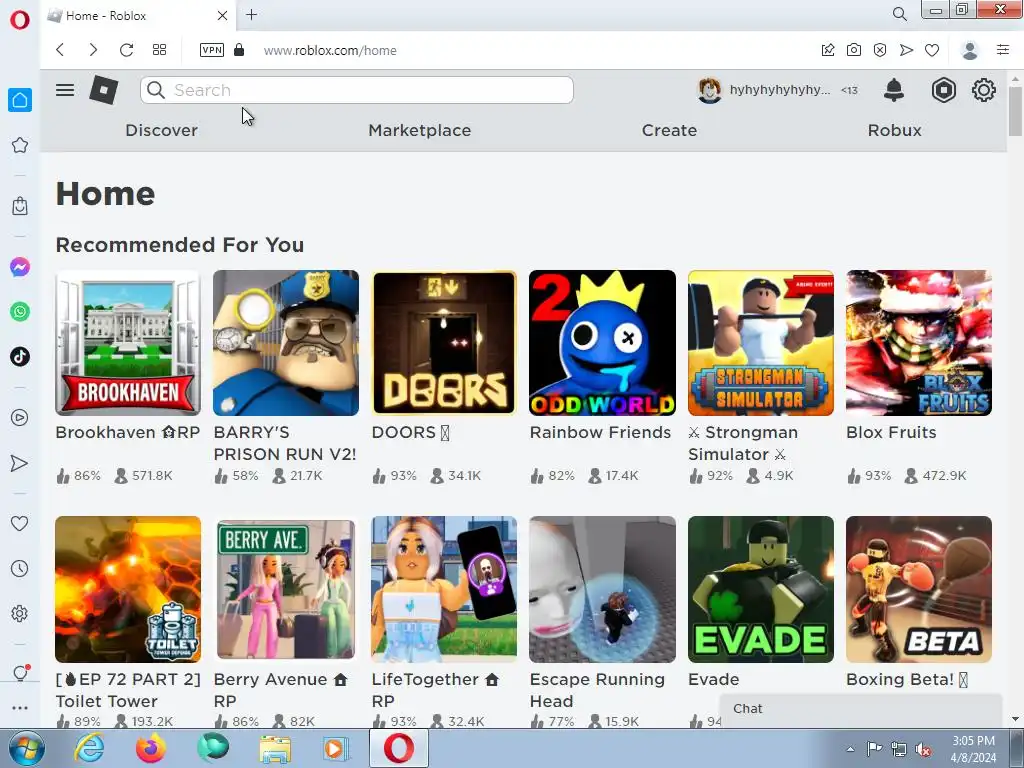Open sidebar bookmarks star

tap(20, 145)
